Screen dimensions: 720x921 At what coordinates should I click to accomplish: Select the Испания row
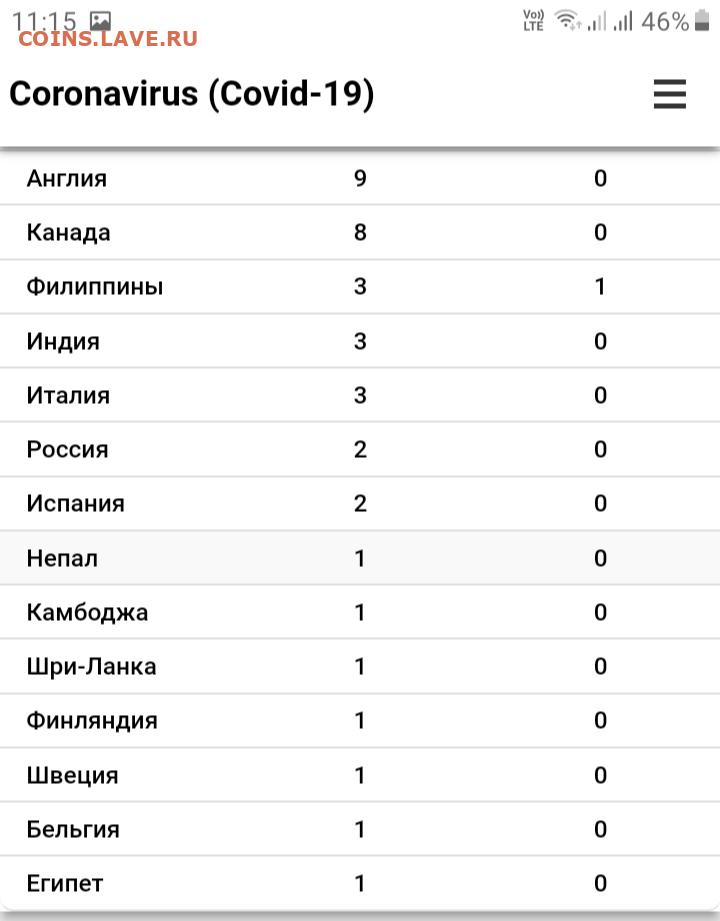pos(360,503)
